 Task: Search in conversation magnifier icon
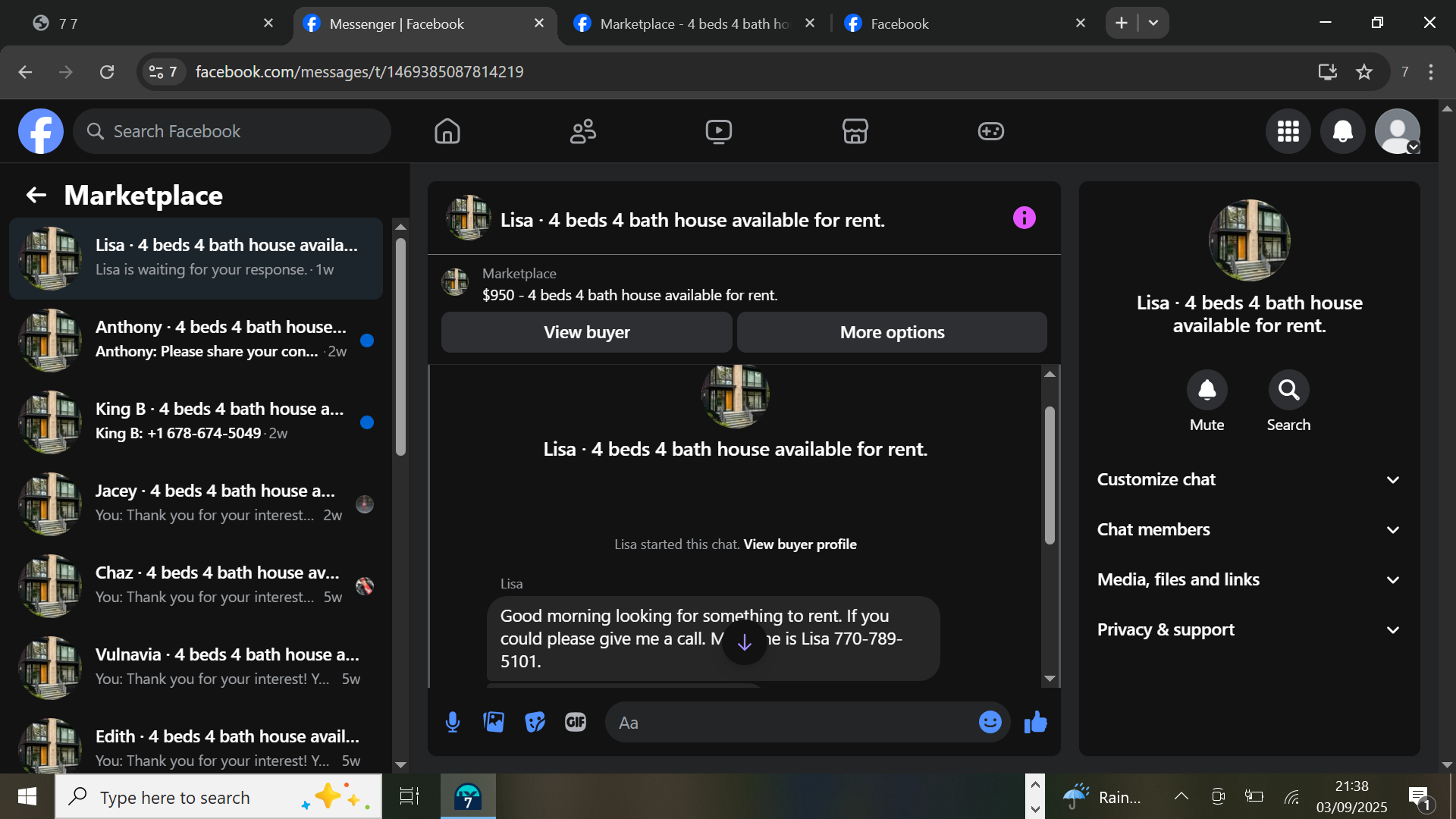pos(1288,390)
